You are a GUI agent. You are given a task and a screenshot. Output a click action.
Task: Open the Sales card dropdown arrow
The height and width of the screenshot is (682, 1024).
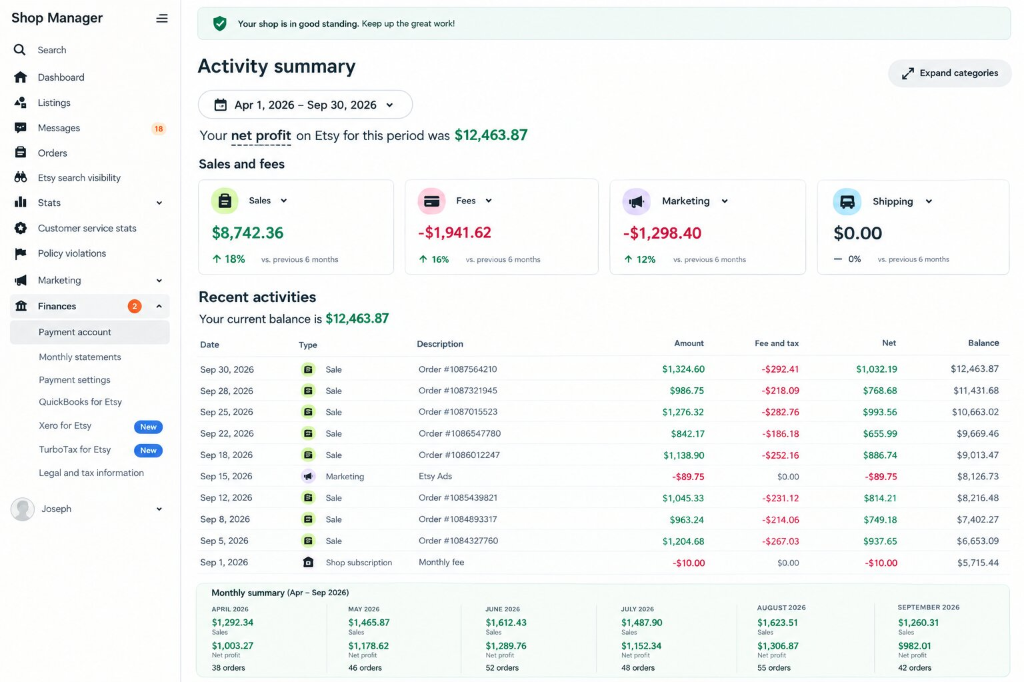click(x=283, y=201)
